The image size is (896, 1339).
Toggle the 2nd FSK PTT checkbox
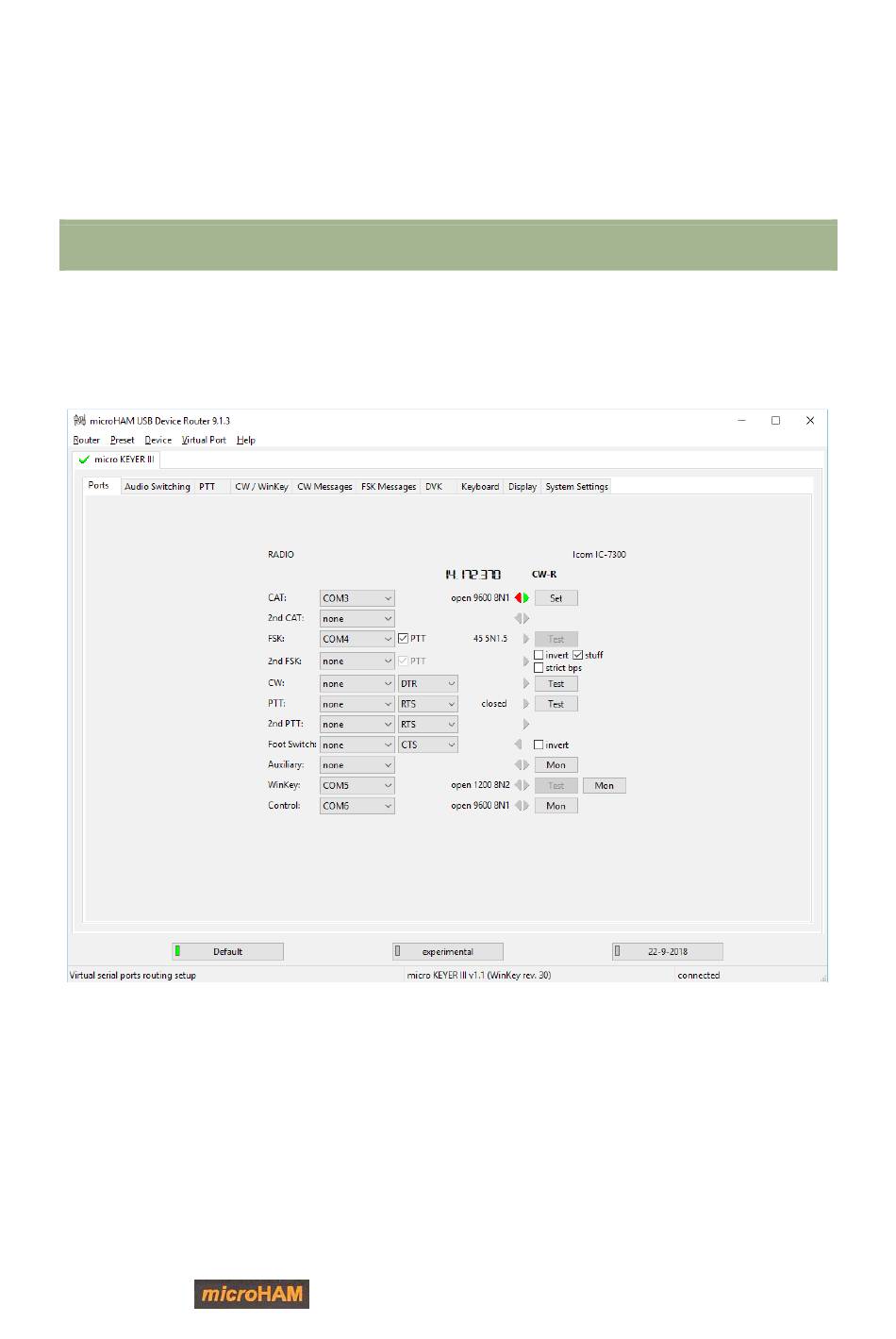[x=404, y=661]
